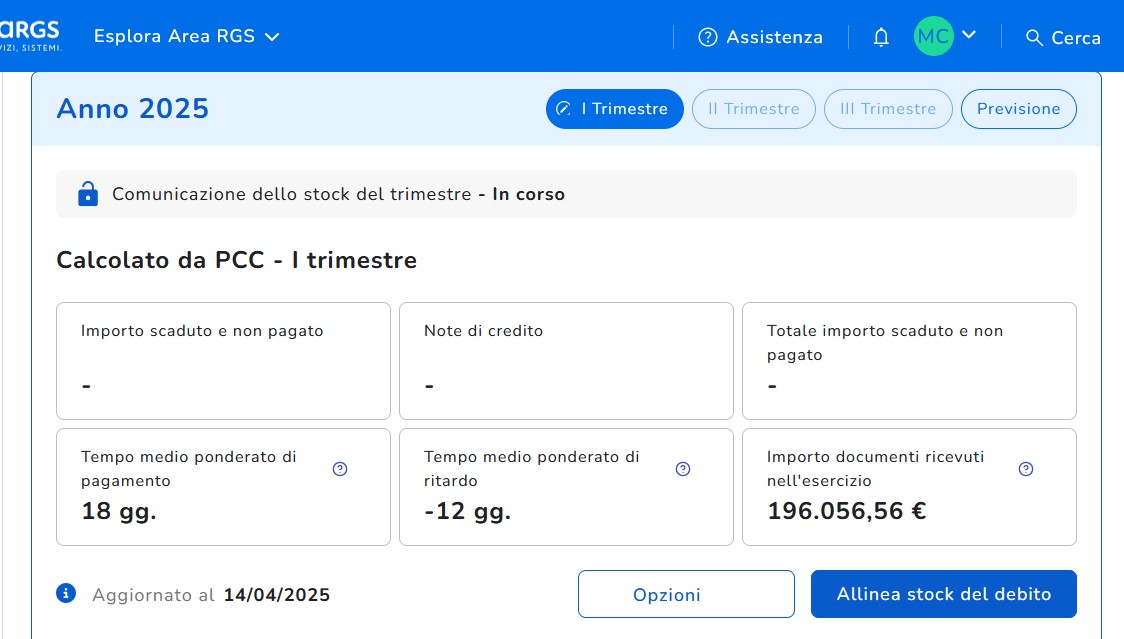
Task: Open the Esplora Area RGS menu
Action: pos(186,37)
